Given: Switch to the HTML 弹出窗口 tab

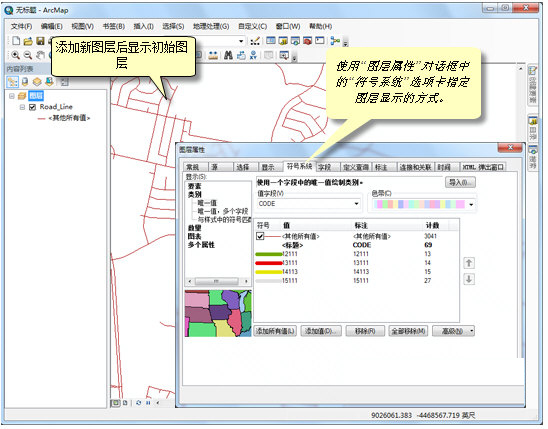Looking at the screenshot, I should [x=483, y=167].
